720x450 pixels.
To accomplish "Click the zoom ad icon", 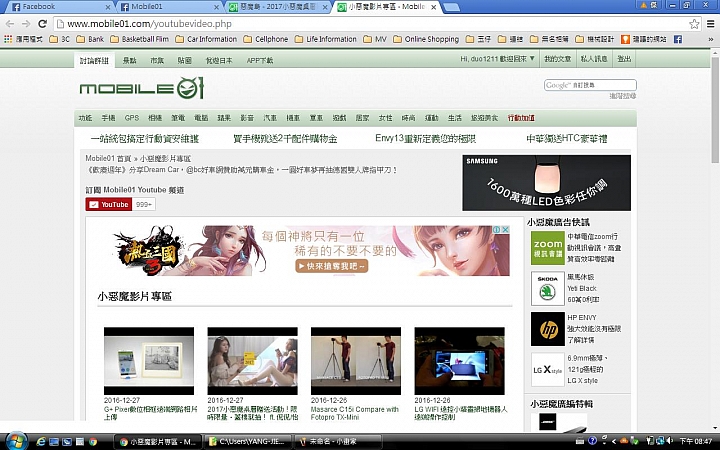I will coord(547,248).
